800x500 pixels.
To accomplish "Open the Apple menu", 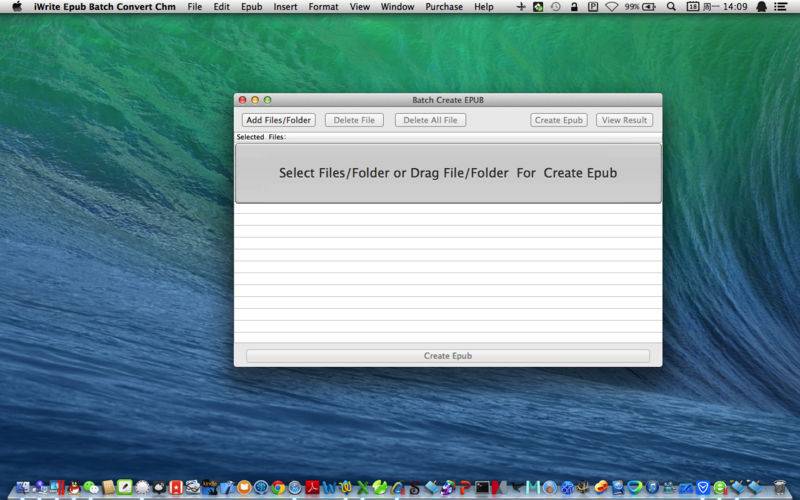I will click(x=17, y=7).
